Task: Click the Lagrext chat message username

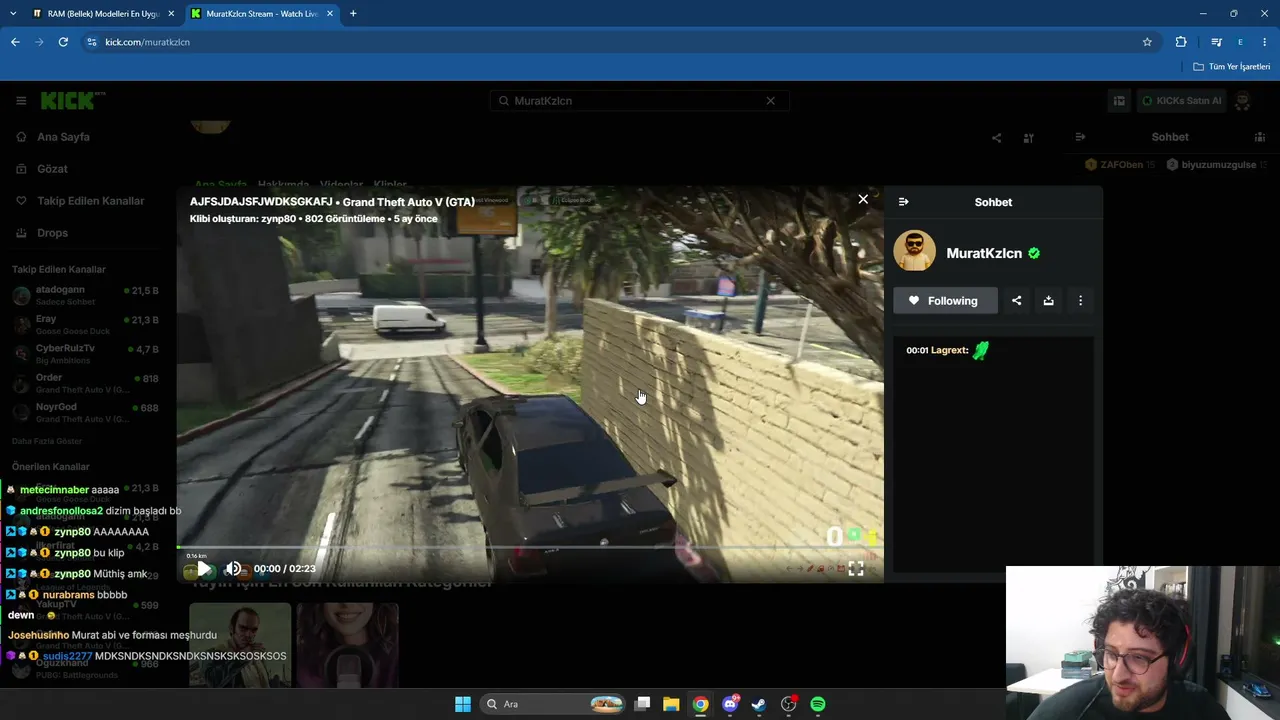Action: [949, 351]
